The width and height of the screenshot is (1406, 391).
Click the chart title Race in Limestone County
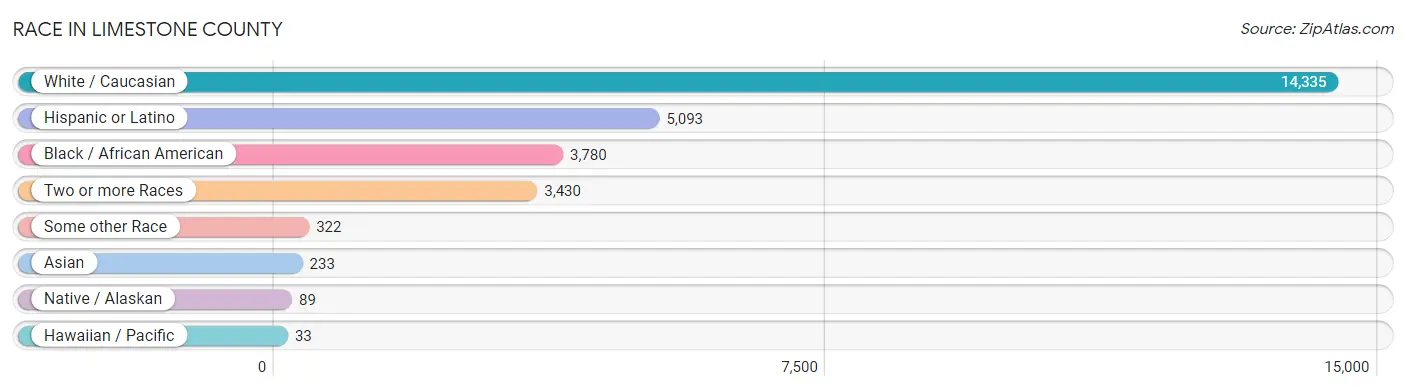pyautogui.click(x=147, y=29)
